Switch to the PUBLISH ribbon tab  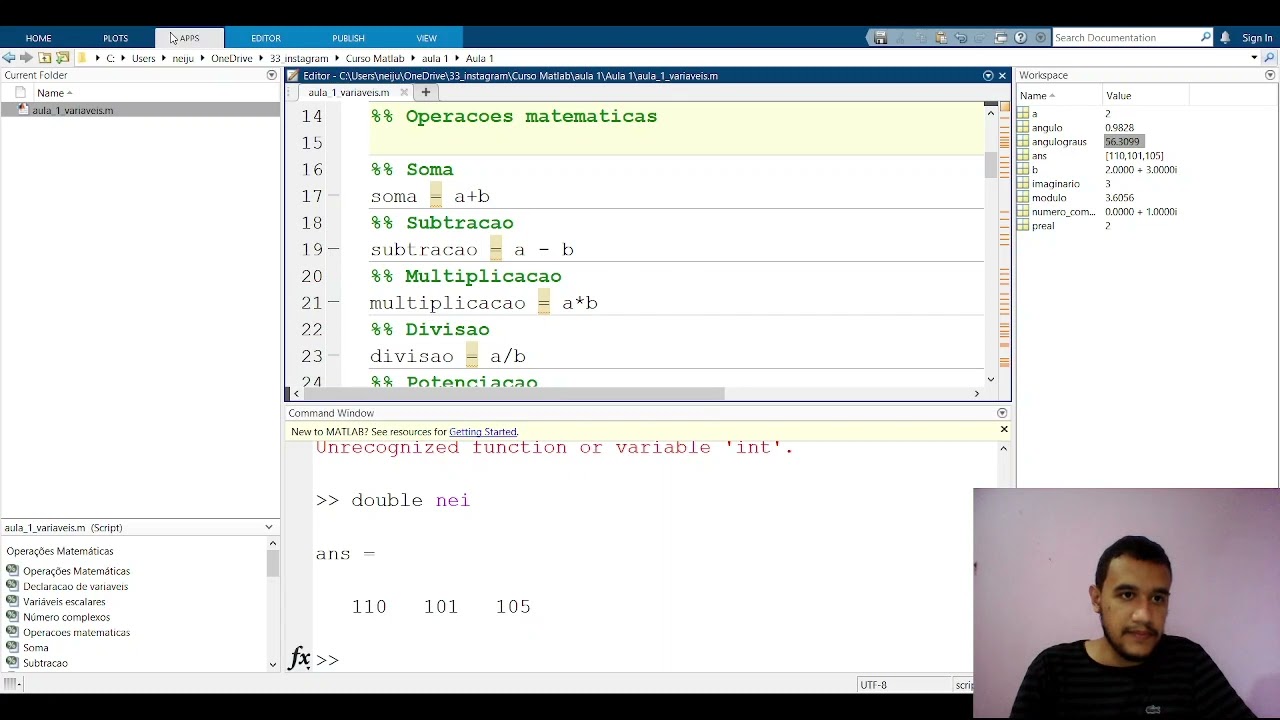click(x=348, y=38)
